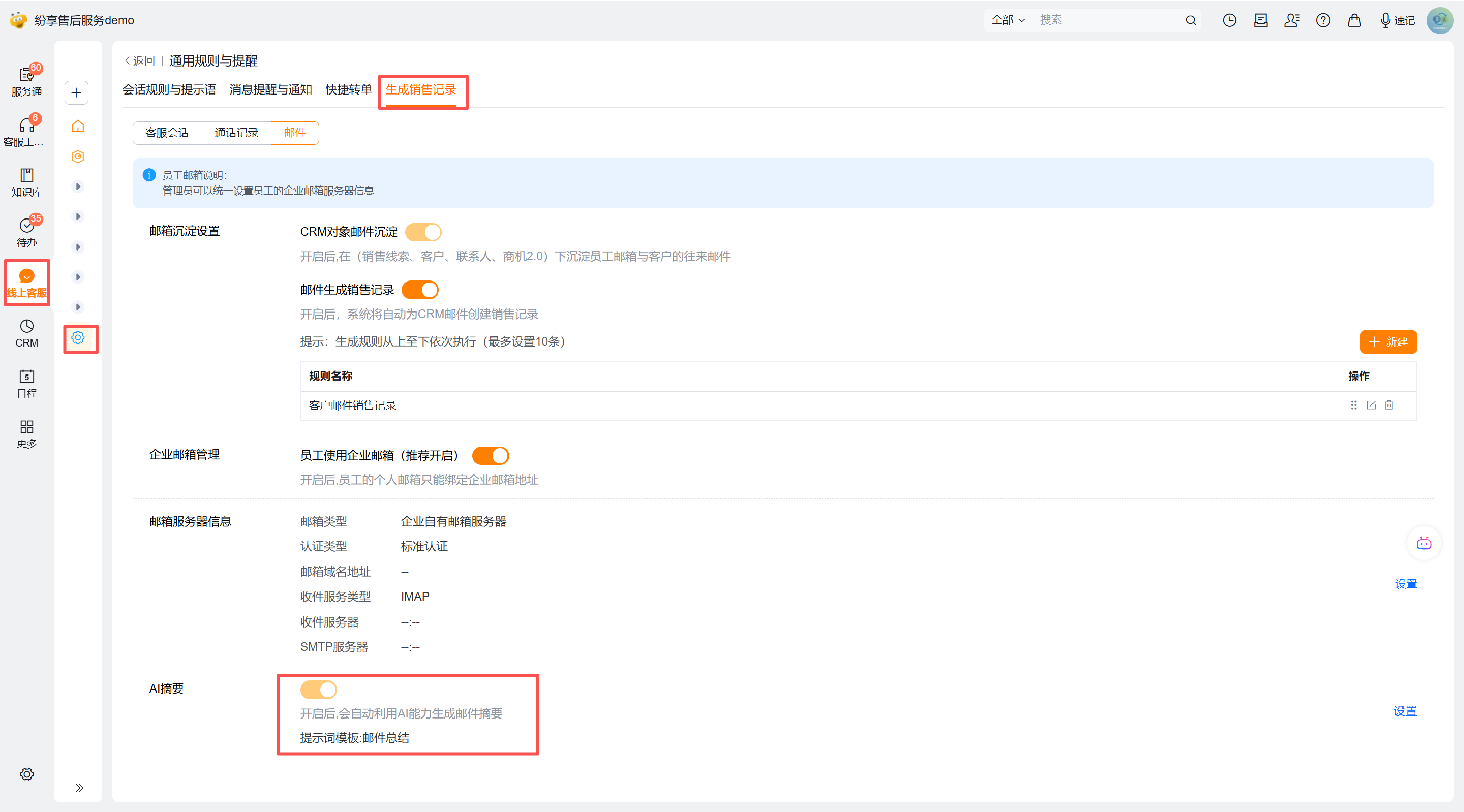The image size is (1464, 812).
Task: Toggle the AI摘要 switch
Action: coord(318,690)
